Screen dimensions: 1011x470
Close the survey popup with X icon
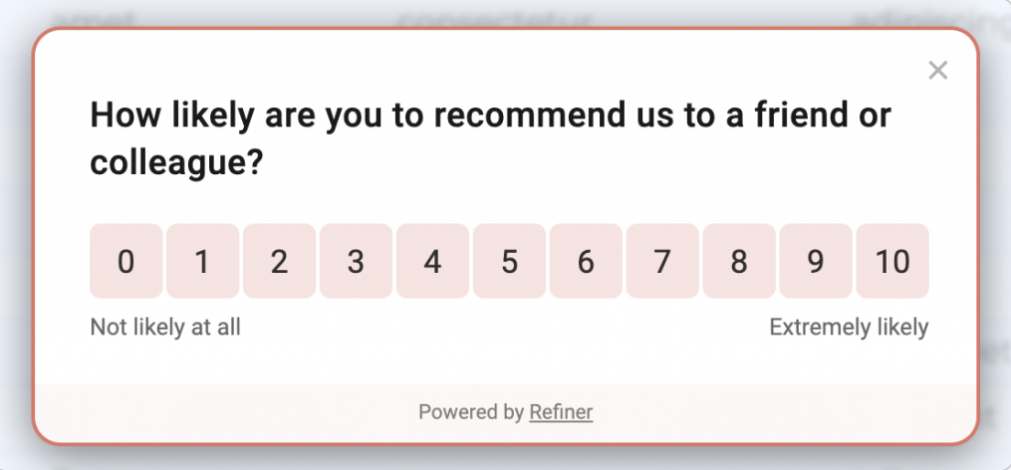937,70
